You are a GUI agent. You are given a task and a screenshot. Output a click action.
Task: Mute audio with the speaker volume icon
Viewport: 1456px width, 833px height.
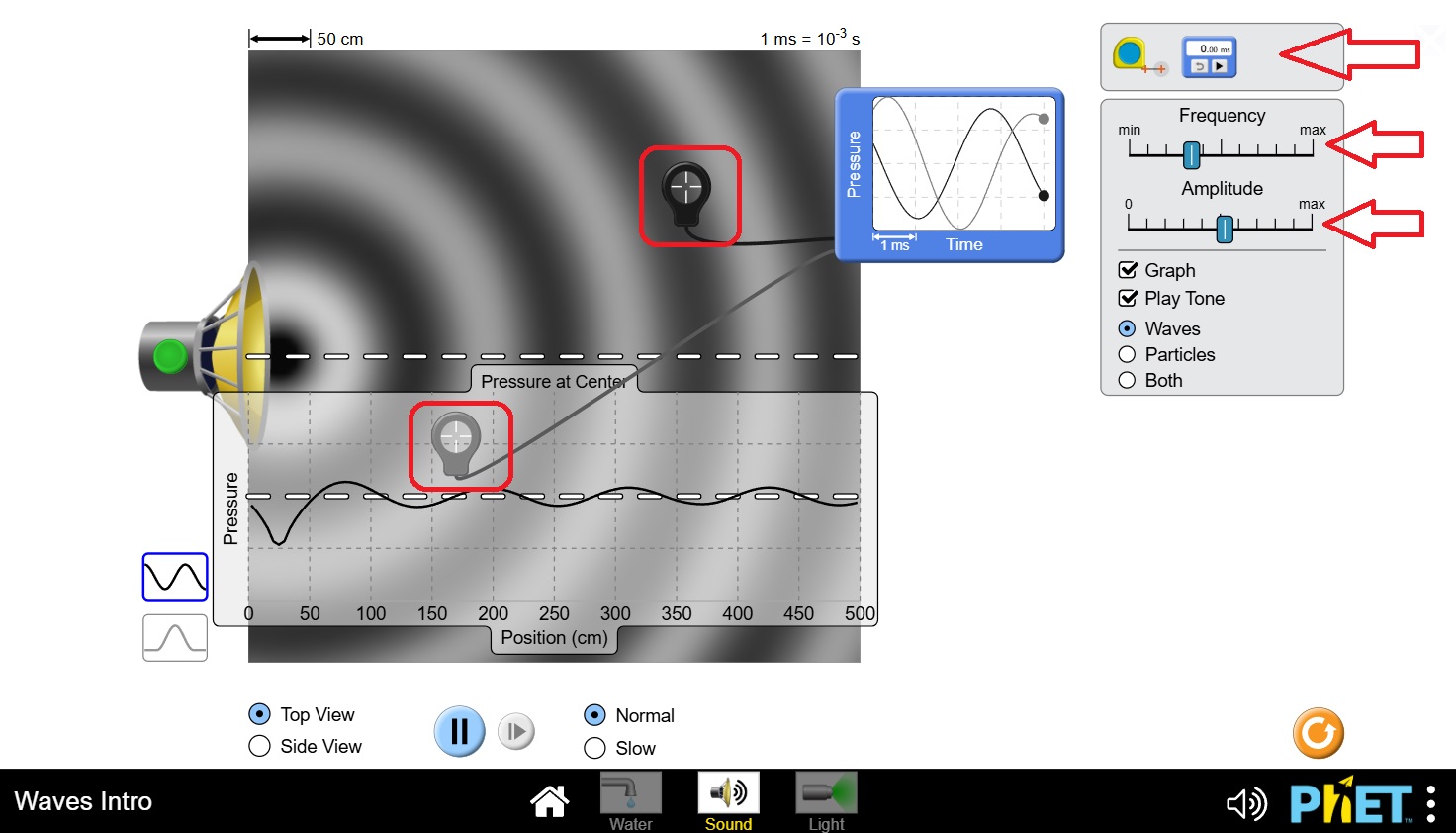click(1245, 804)
